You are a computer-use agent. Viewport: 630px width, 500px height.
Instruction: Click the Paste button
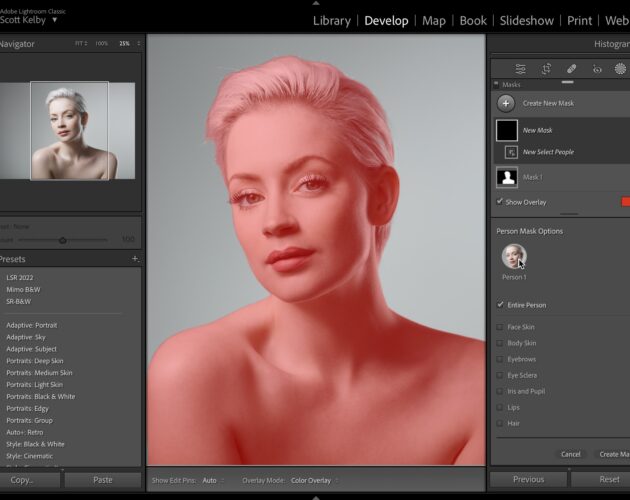pos(103,480)
